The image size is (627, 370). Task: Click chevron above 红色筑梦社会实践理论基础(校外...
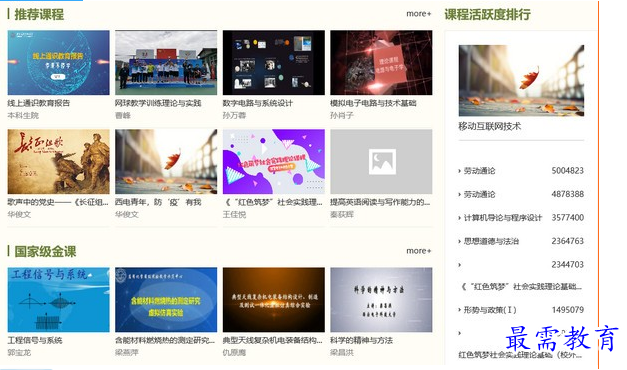click(459, 333)
